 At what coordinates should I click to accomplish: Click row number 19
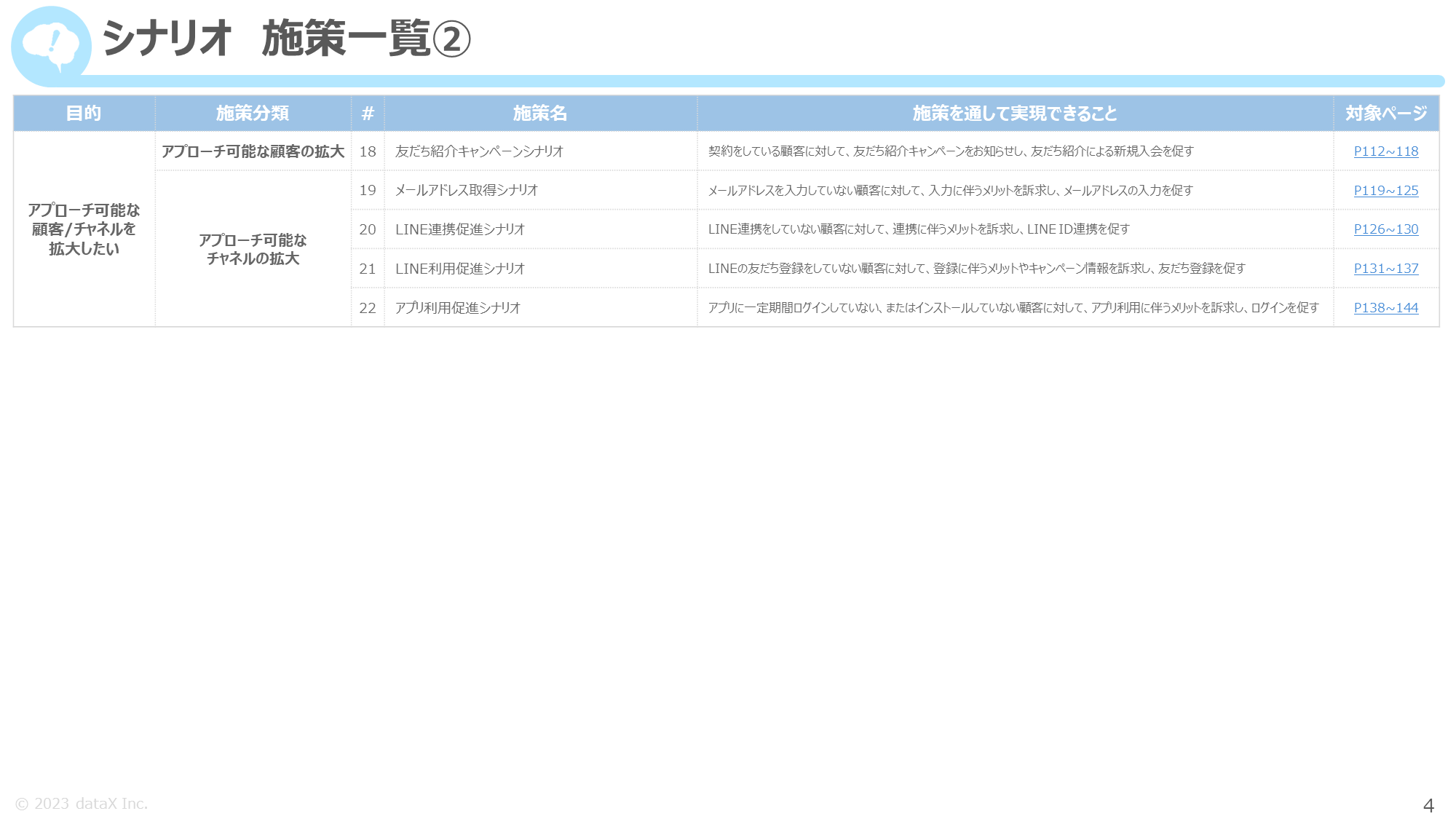coord(368,191)
